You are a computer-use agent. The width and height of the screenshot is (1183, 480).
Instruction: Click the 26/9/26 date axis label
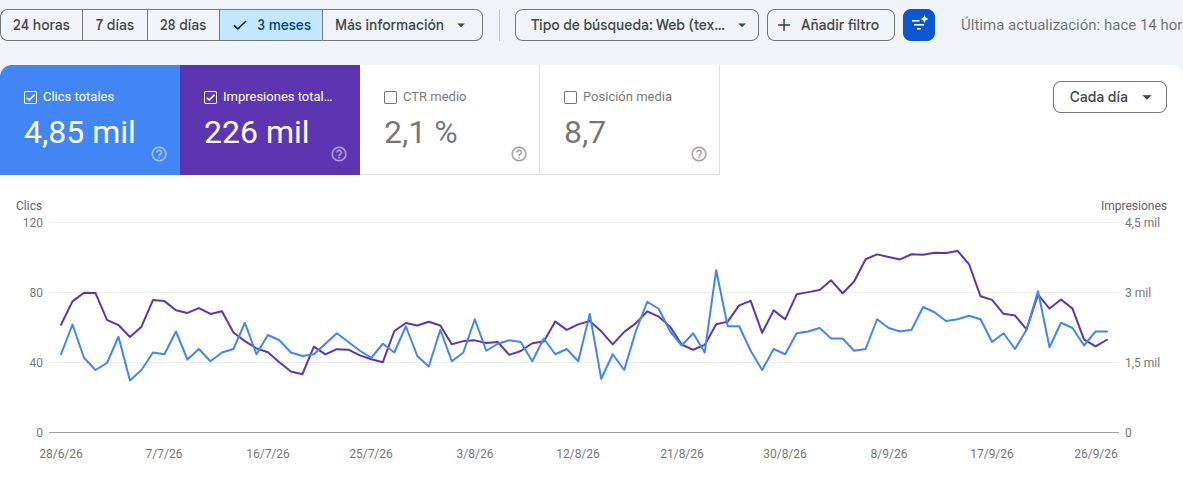click(x=1095, y=454)
